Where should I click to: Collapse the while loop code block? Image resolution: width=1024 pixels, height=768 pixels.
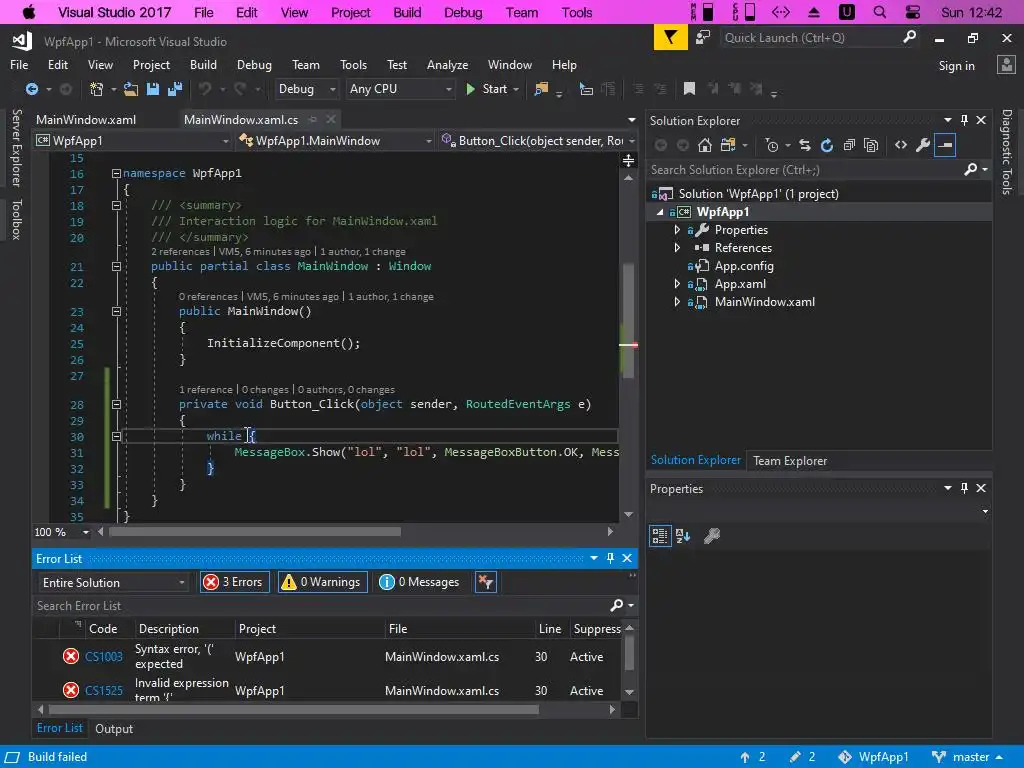click(116, 436)
